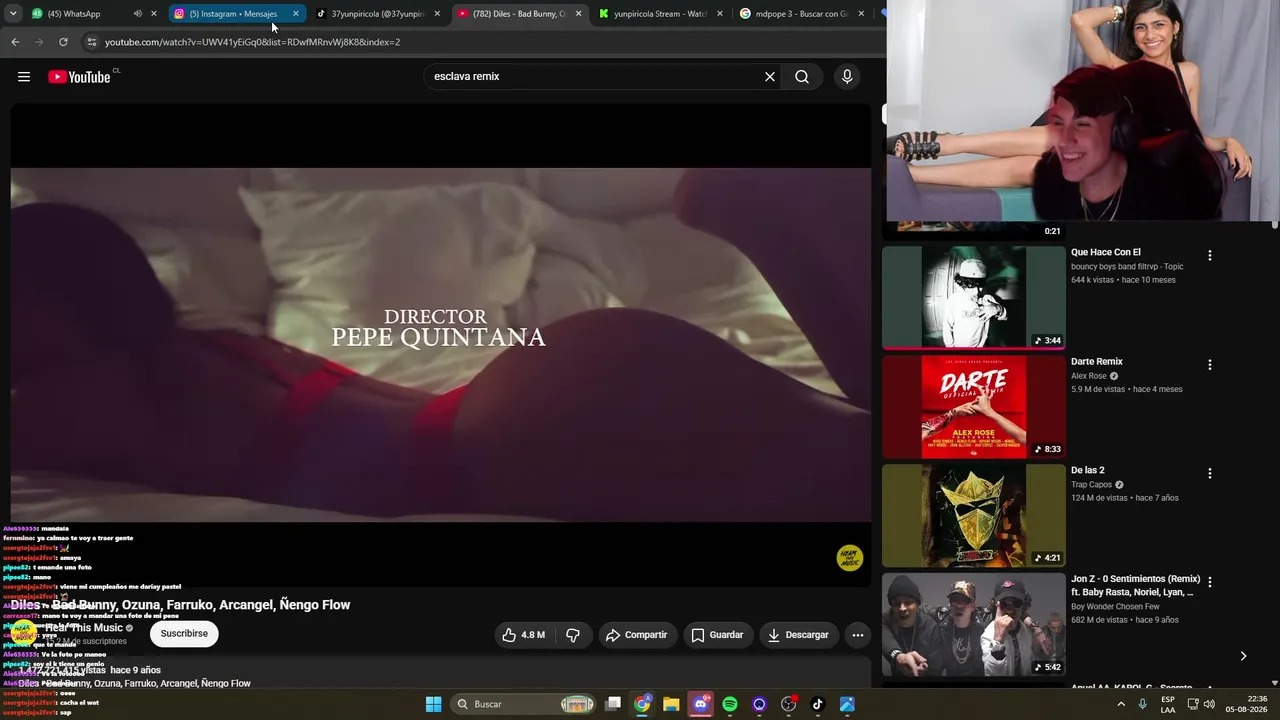Open Chrome from the taskbar
This screenshot has width=1280, height=720.
(642, 704)
